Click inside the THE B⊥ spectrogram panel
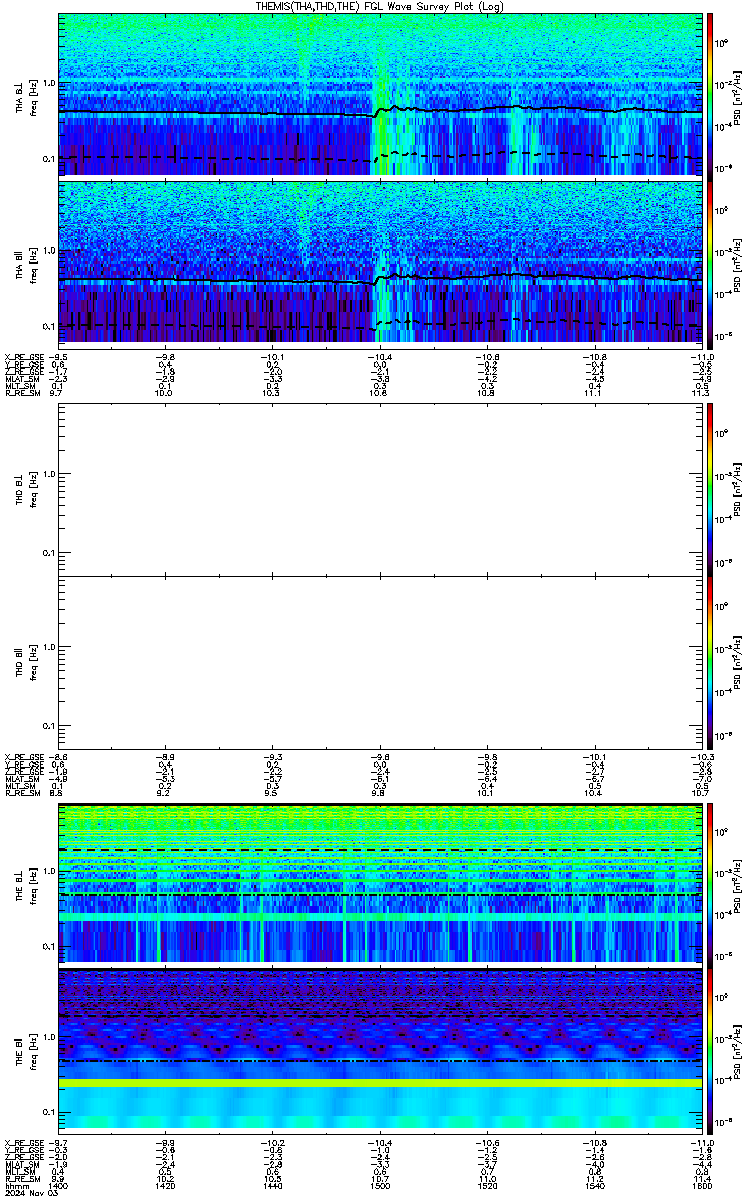750x1200 pixels. coord(380,883)
